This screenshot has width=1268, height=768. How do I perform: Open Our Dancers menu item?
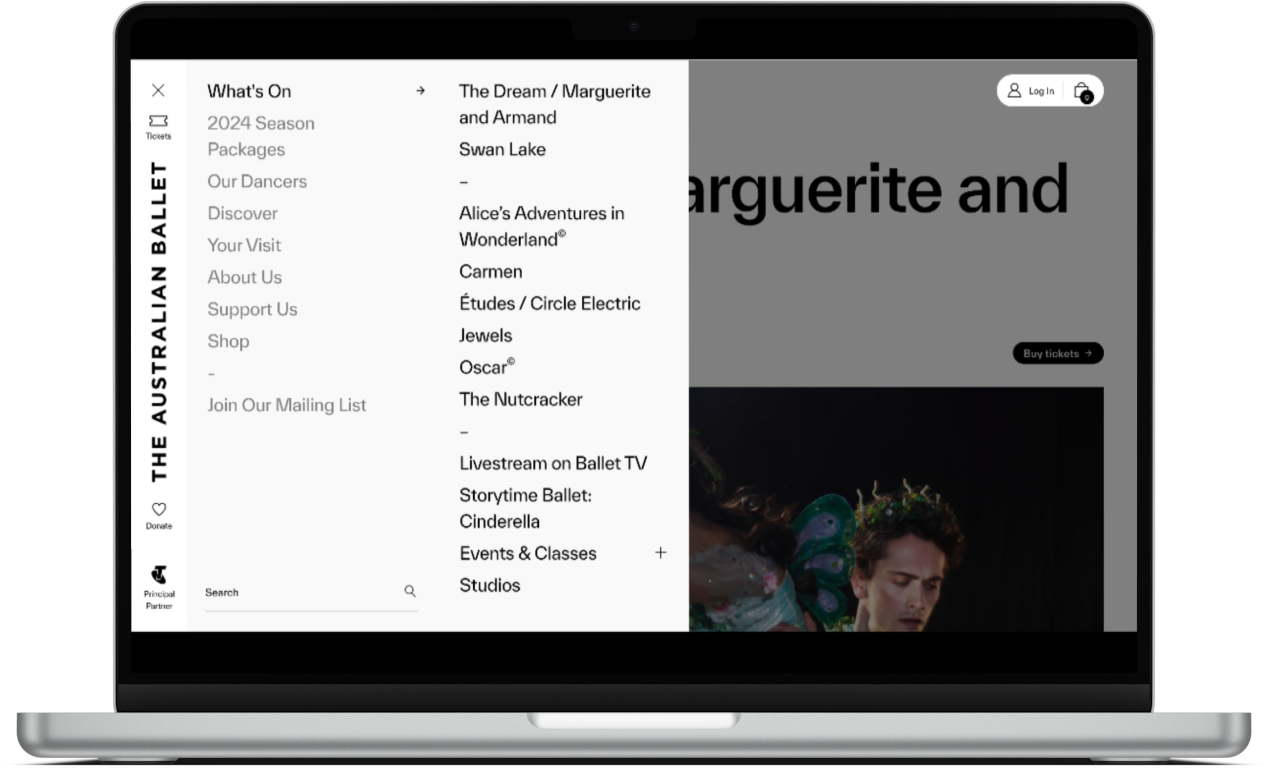(257, 181)
